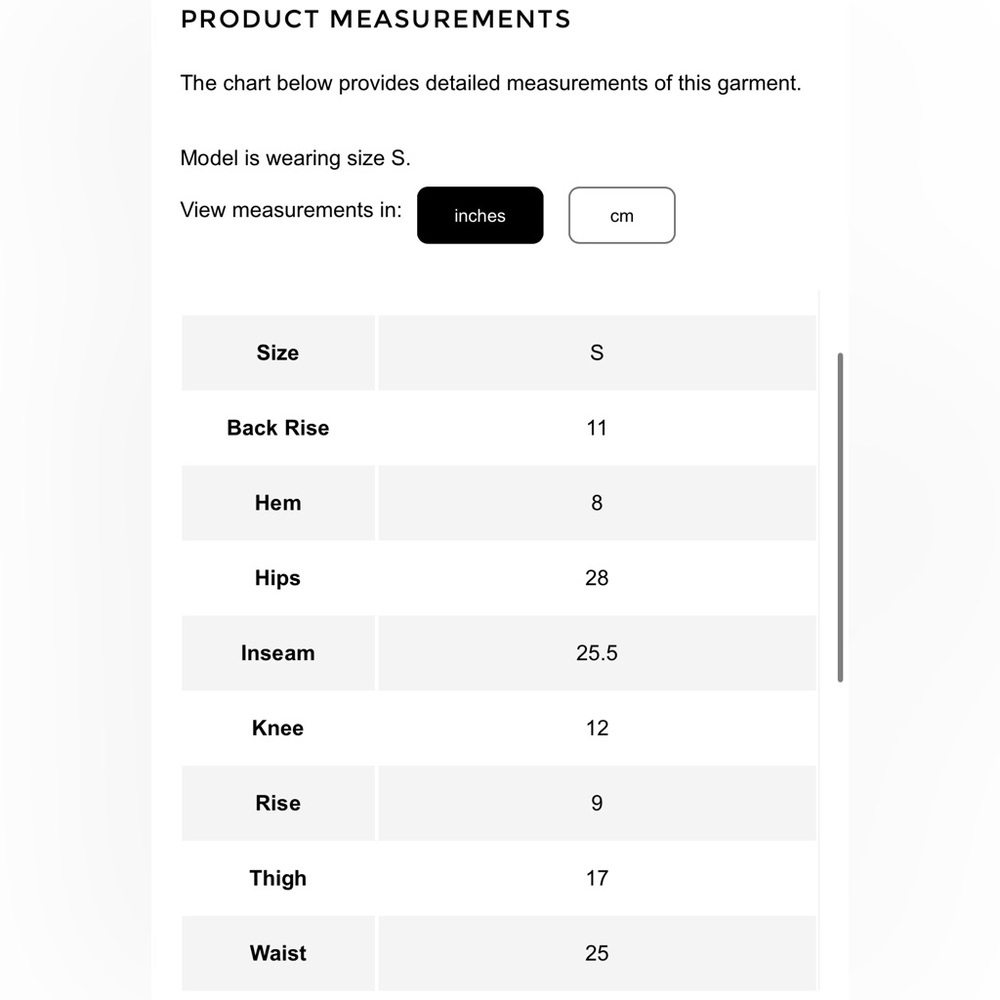The image size is (1000, 1000).
Task: Select the size S column header
Action: pos(597,353)
